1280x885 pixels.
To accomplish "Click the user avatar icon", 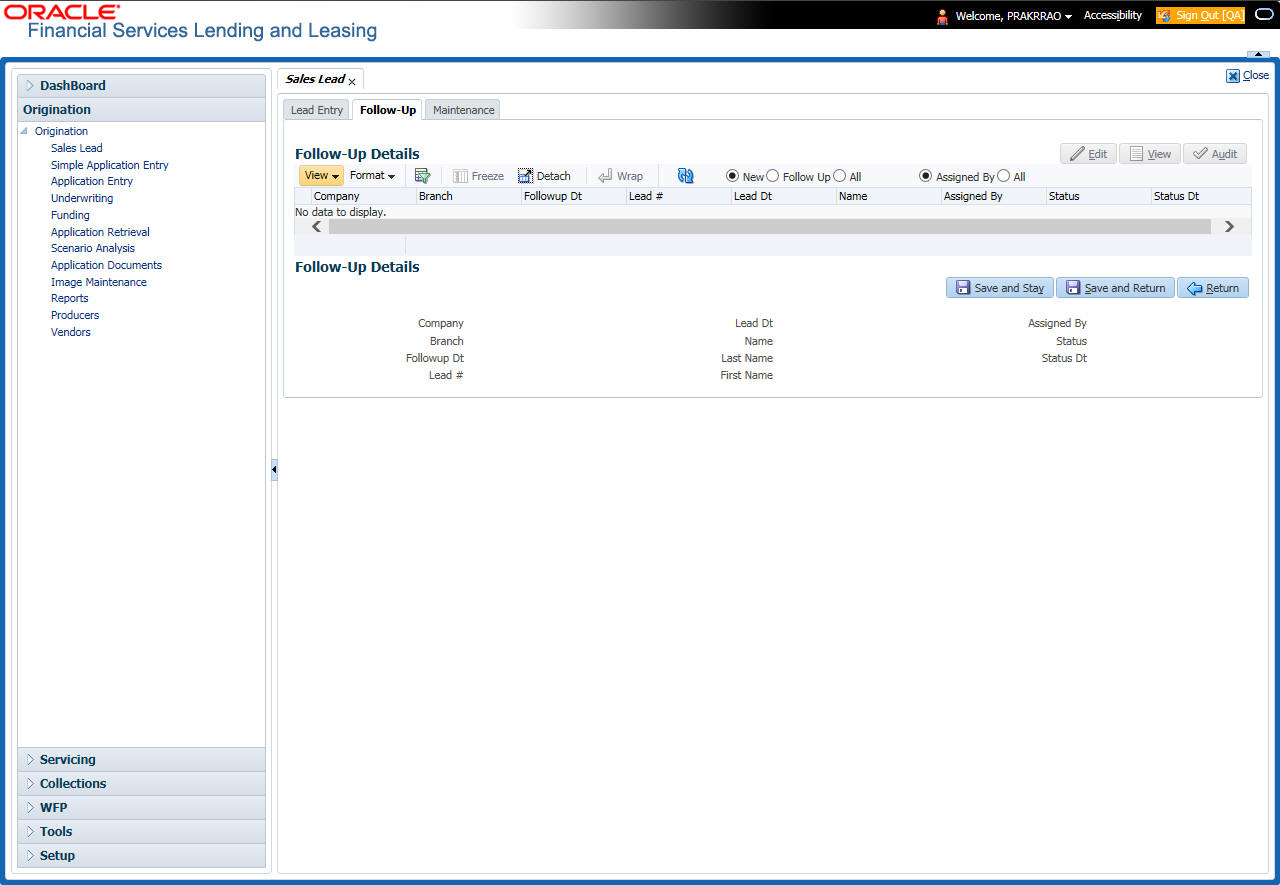I will pyautogui.click(x=942, y=16).
